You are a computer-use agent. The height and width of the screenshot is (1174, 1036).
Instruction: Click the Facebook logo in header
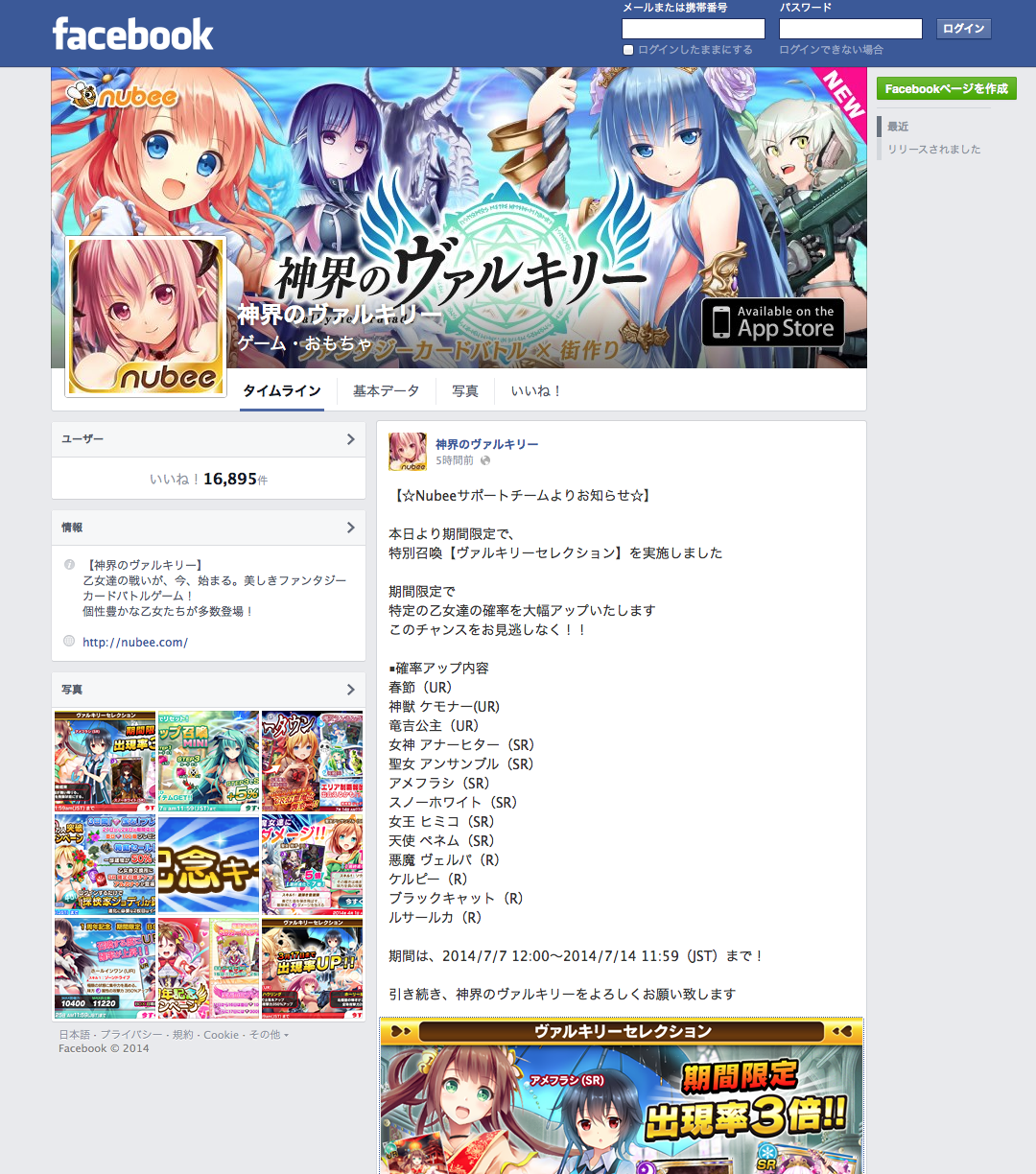point(132,35)
